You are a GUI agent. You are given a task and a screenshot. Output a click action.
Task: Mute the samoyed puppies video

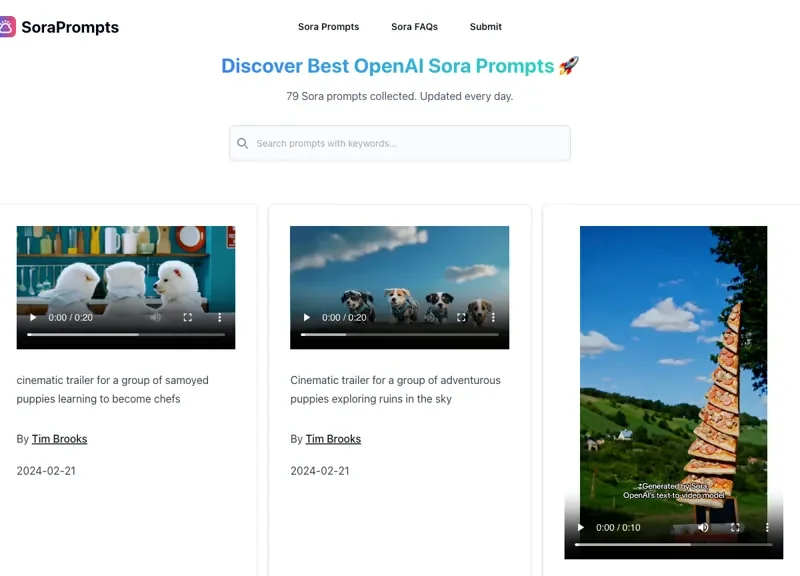[156, 317]
